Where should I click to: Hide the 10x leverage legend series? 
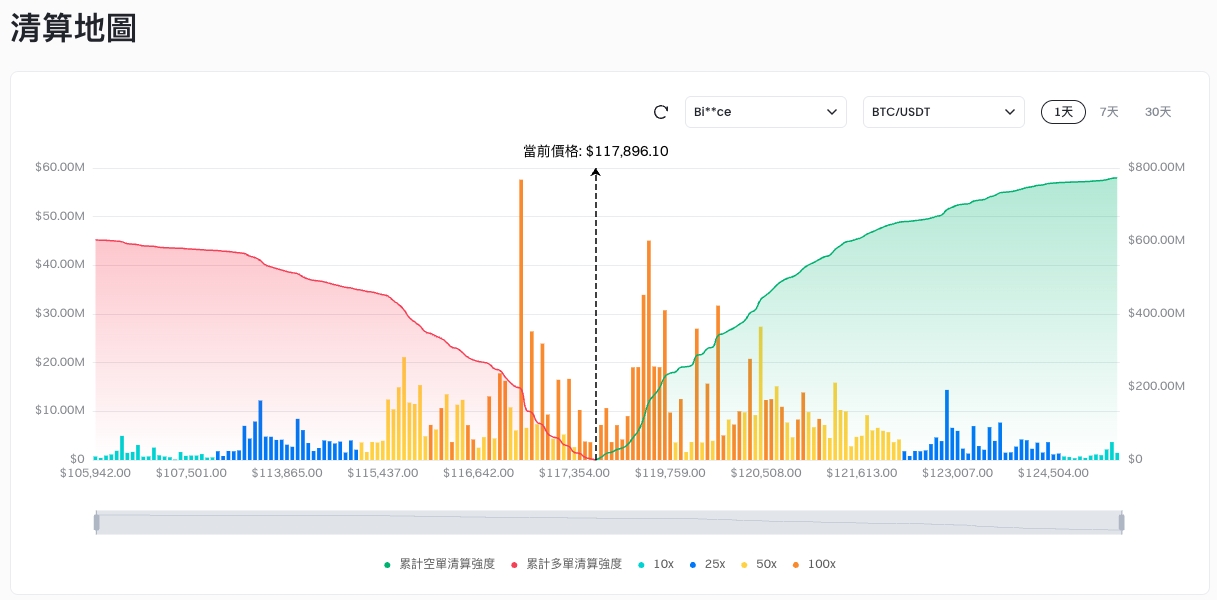click(655, 564)
